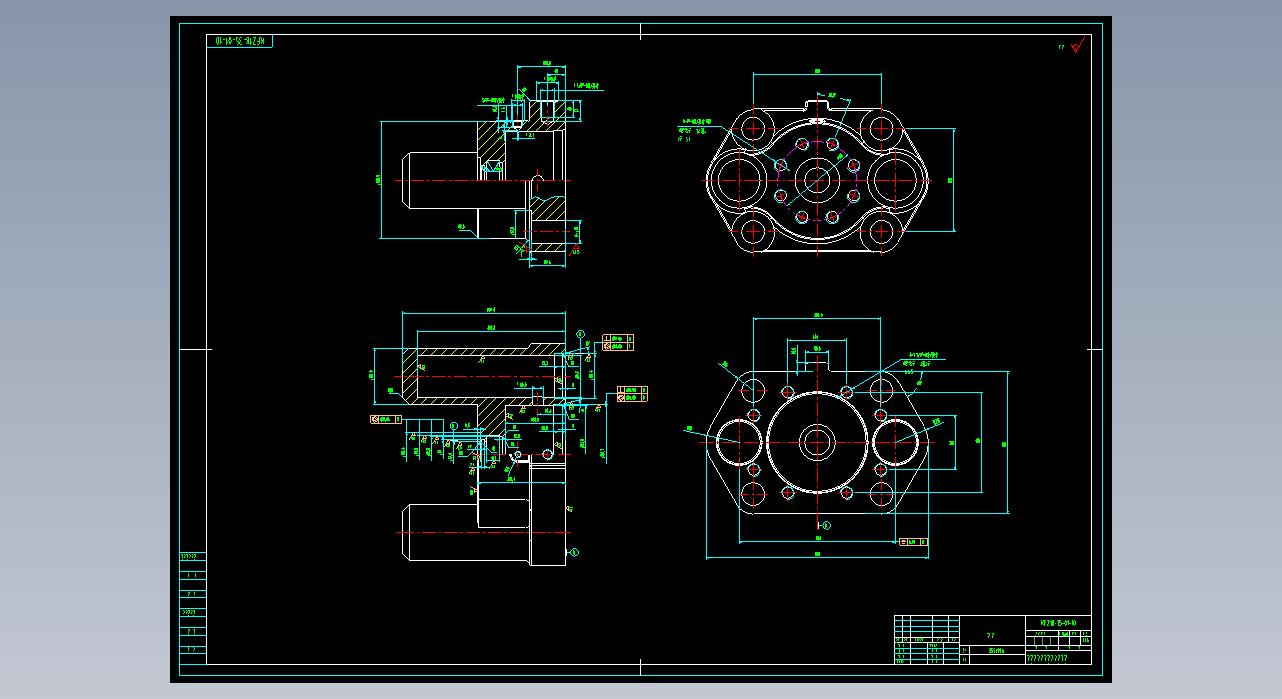This screenshot has height=699, width=1282.
Task: Click the center bore of the upper-right view
Action: pos(817,181)
